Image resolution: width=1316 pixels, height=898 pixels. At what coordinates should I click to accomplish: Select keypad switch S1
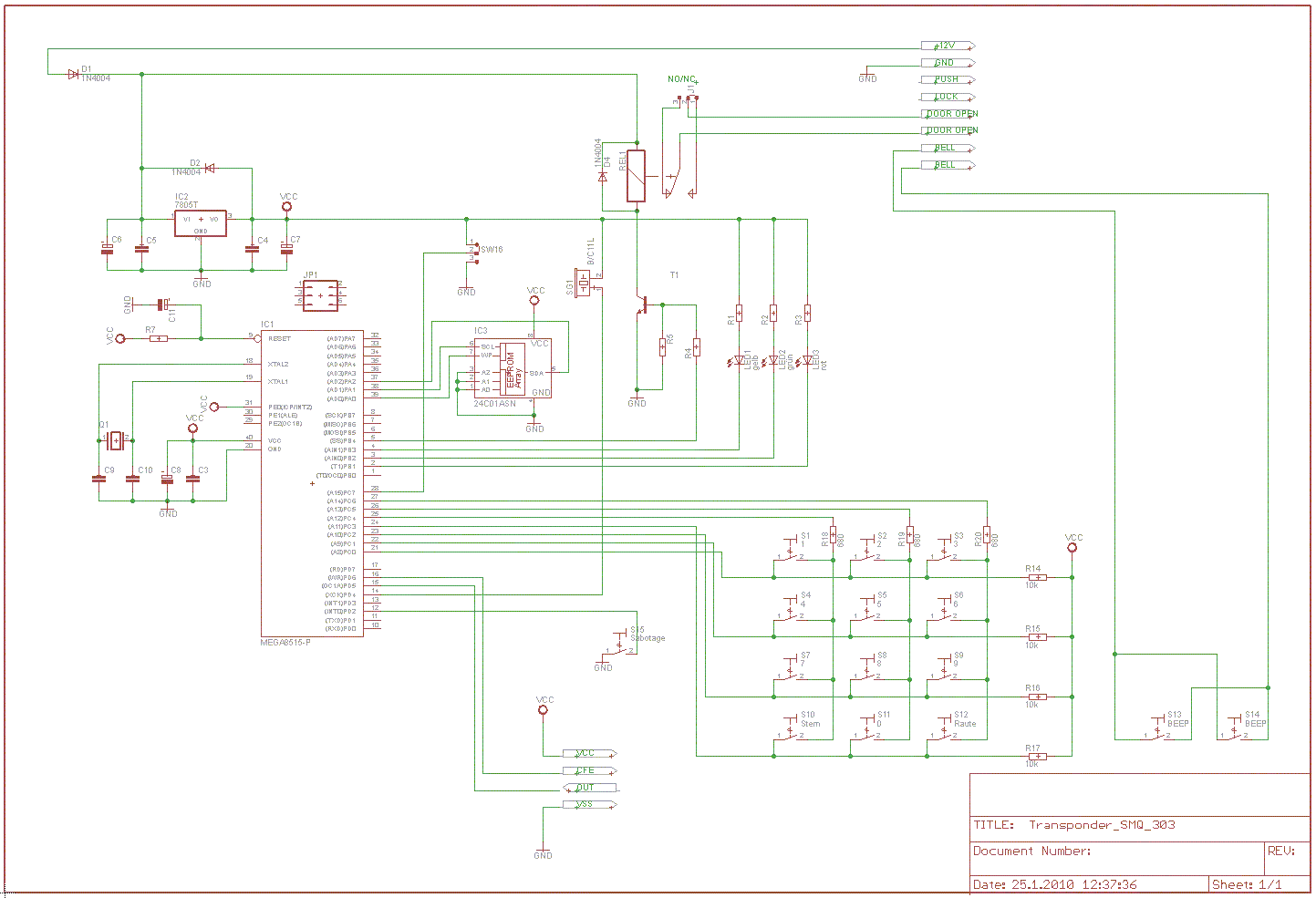pyautogui.click(x=790, y=551)
